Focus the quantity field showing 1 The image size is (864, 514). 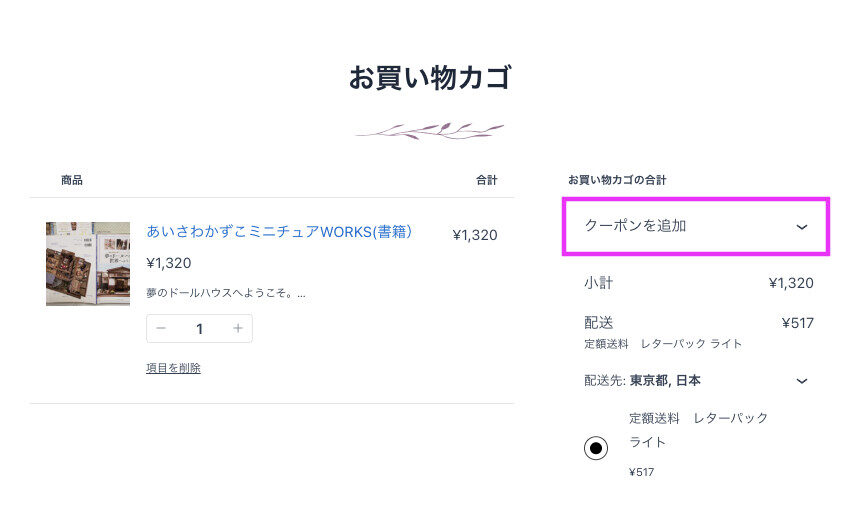[199, 329]
